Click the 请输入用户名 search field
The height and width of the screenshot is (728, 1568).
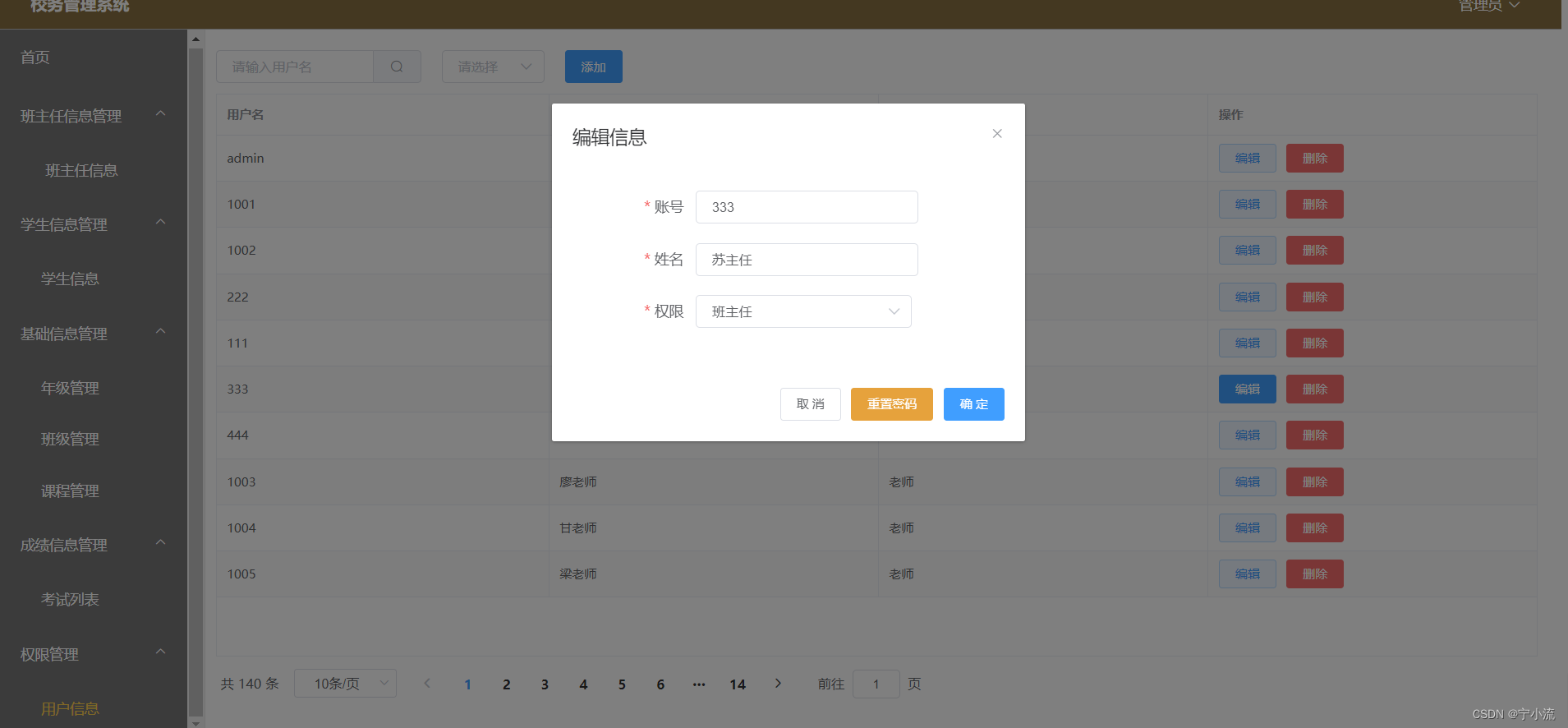pyautogui.click(x=295, y=67)
